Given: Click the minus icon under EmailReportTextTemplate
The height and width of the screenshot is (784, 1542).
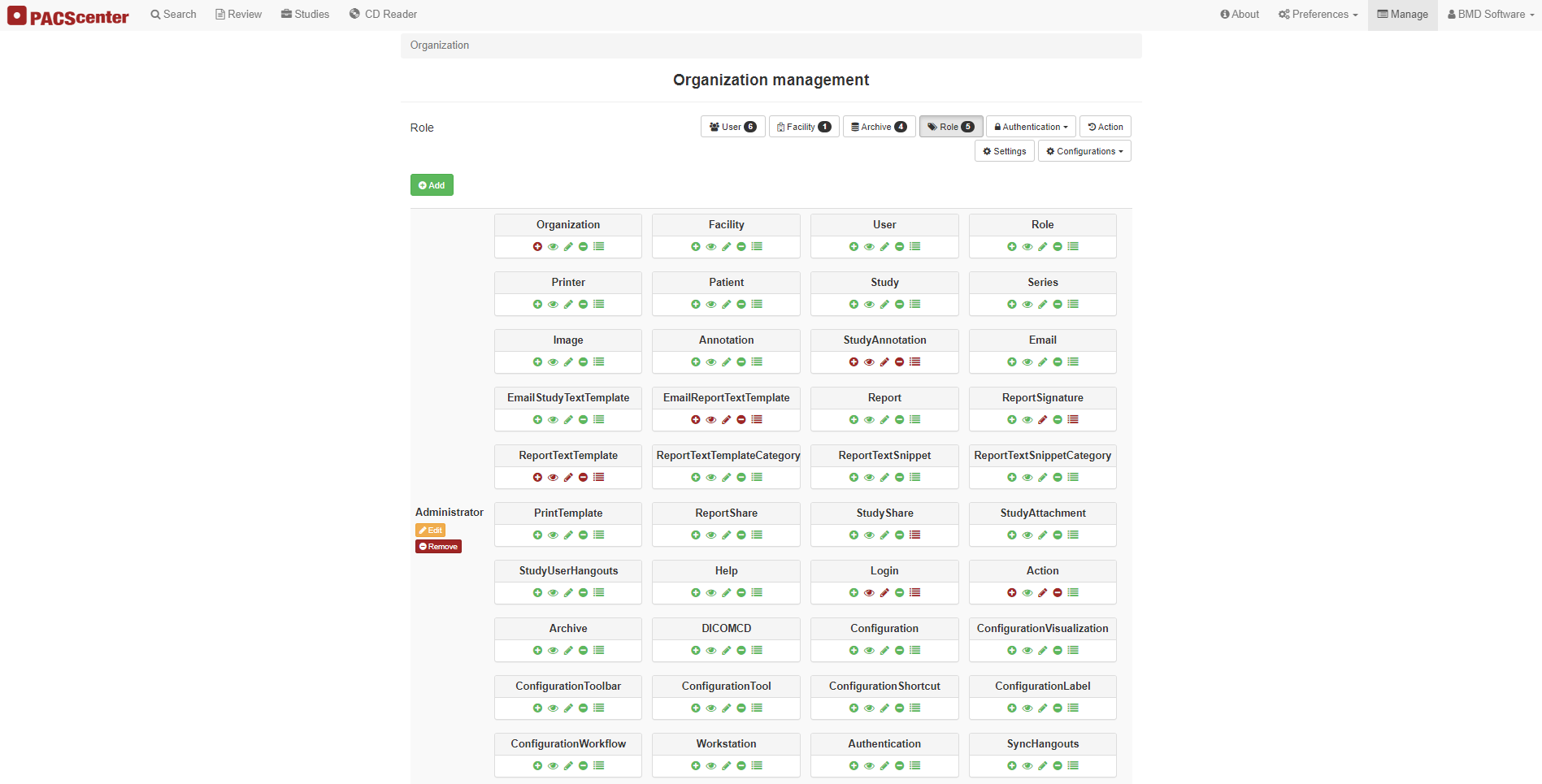Looking at the screenshot, I should [741, 420].
